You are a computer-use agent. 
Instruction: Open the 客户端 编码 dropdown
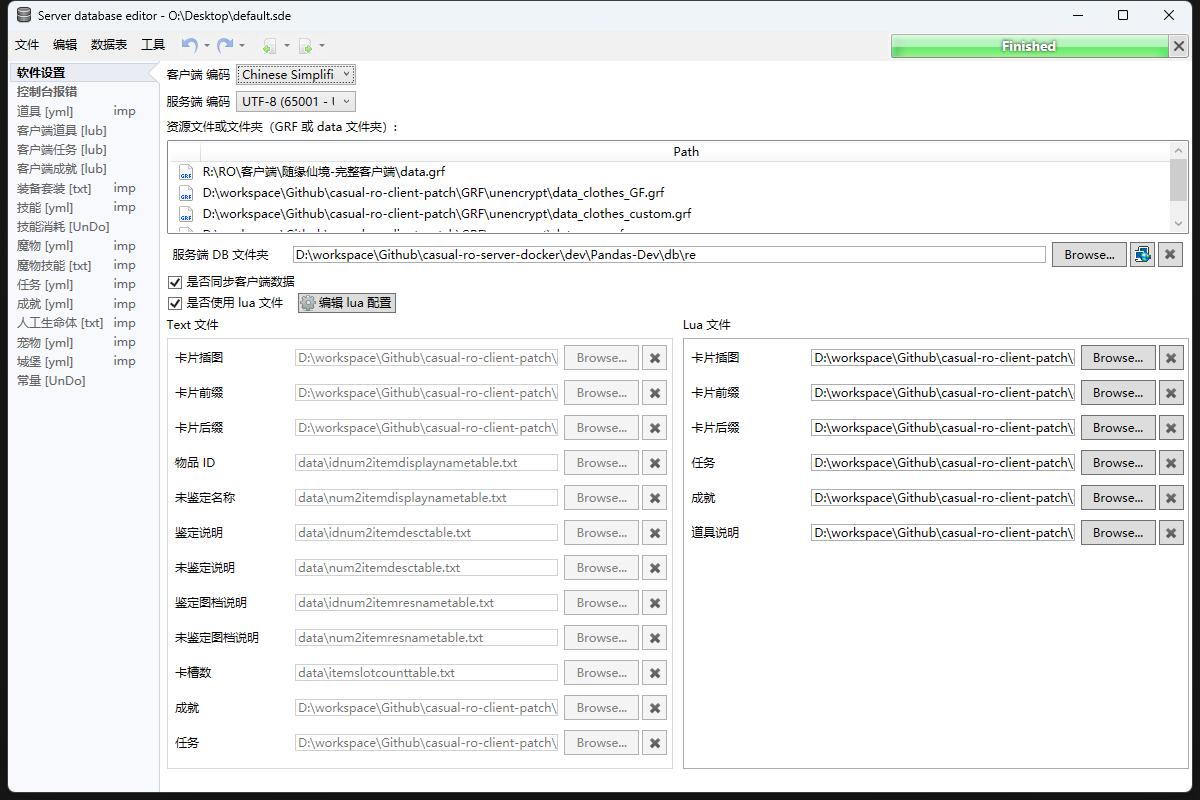[x=296, y=74]
